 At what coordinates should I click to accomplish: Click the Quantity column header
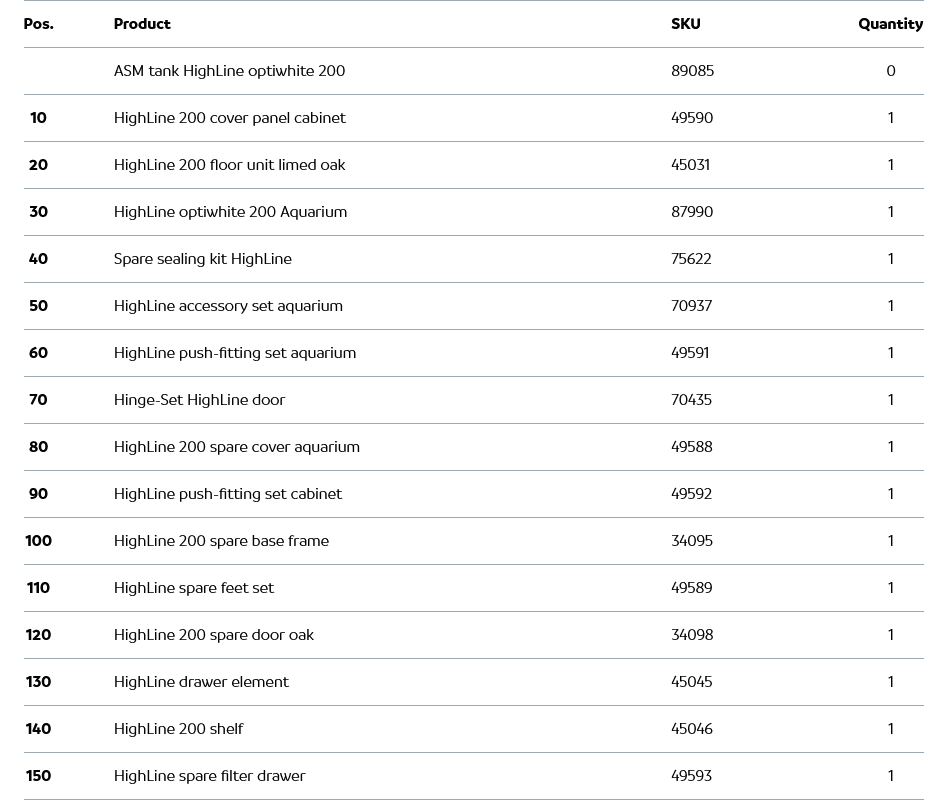point(890,24)
